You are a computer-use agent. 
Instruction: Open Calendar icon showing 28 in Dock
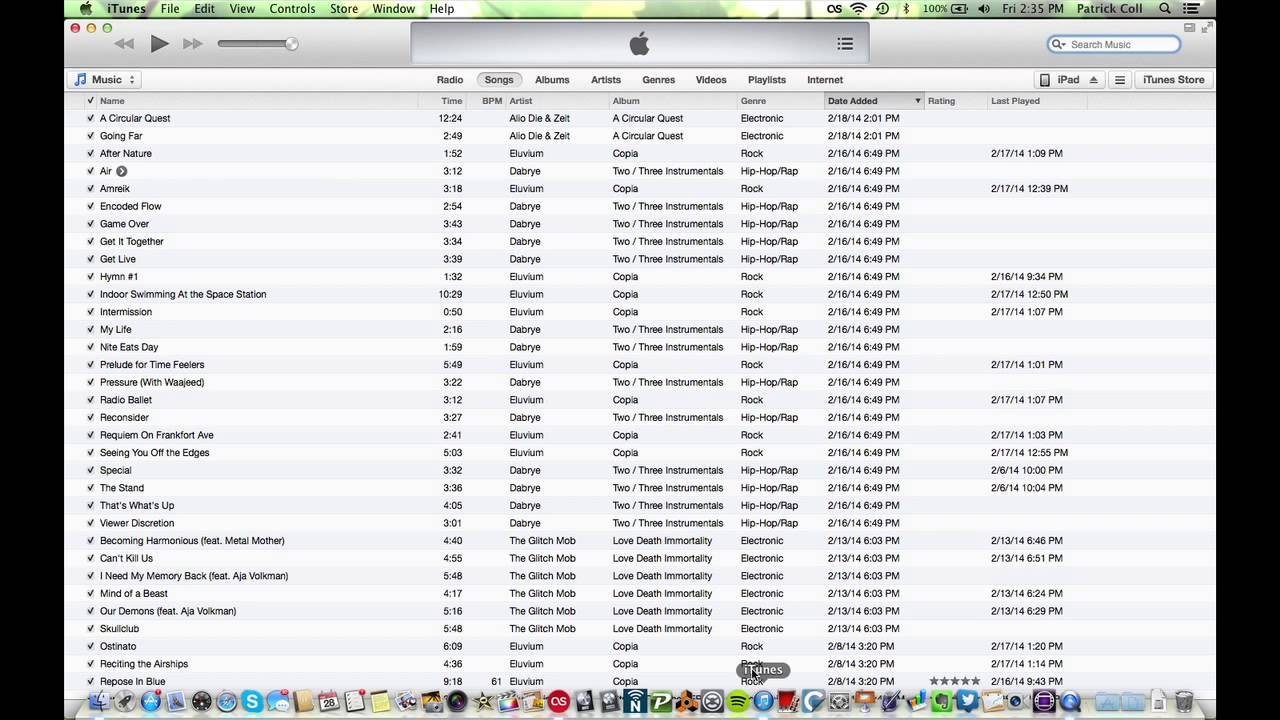(329, 702)
